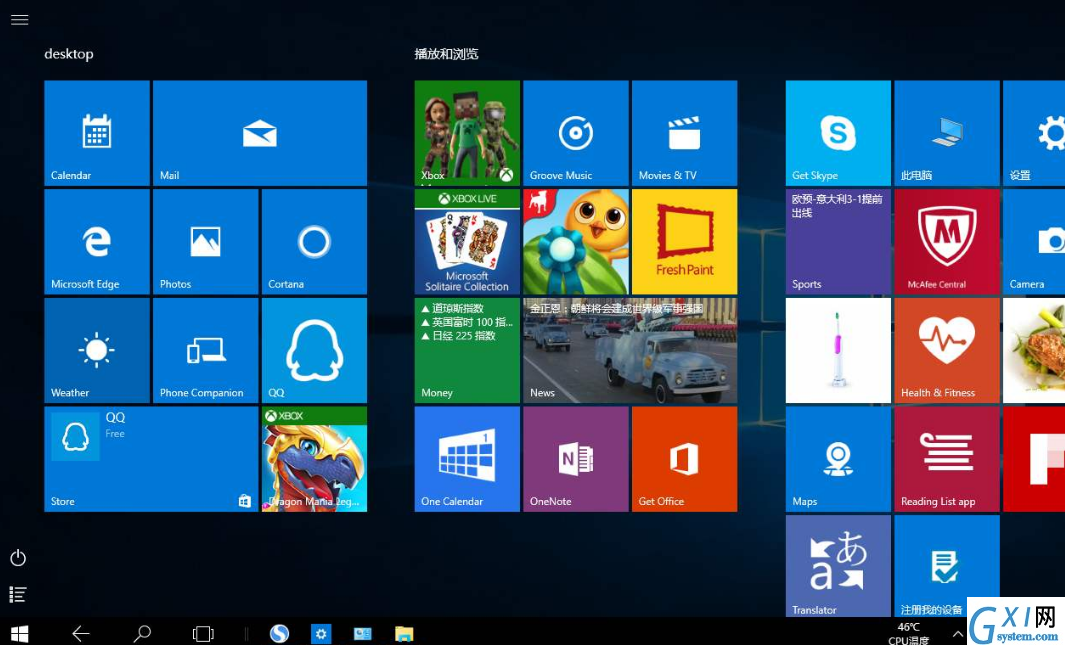The width and height of the screenshot is (1065, 645).
Task: Launch the McAfee Central tile
Action: coord(947,242)
